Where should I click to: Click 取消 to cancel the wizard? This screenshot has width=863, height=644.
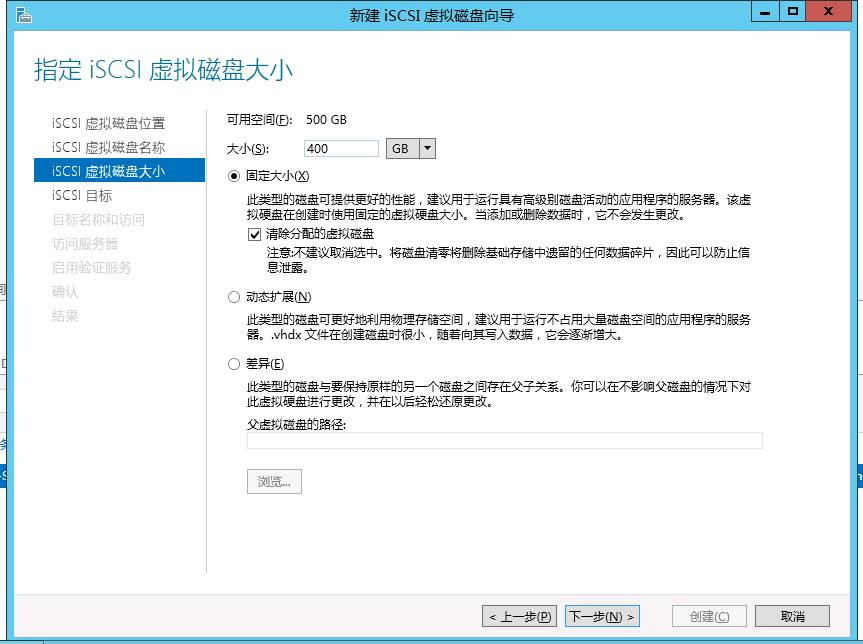point(792,616)
